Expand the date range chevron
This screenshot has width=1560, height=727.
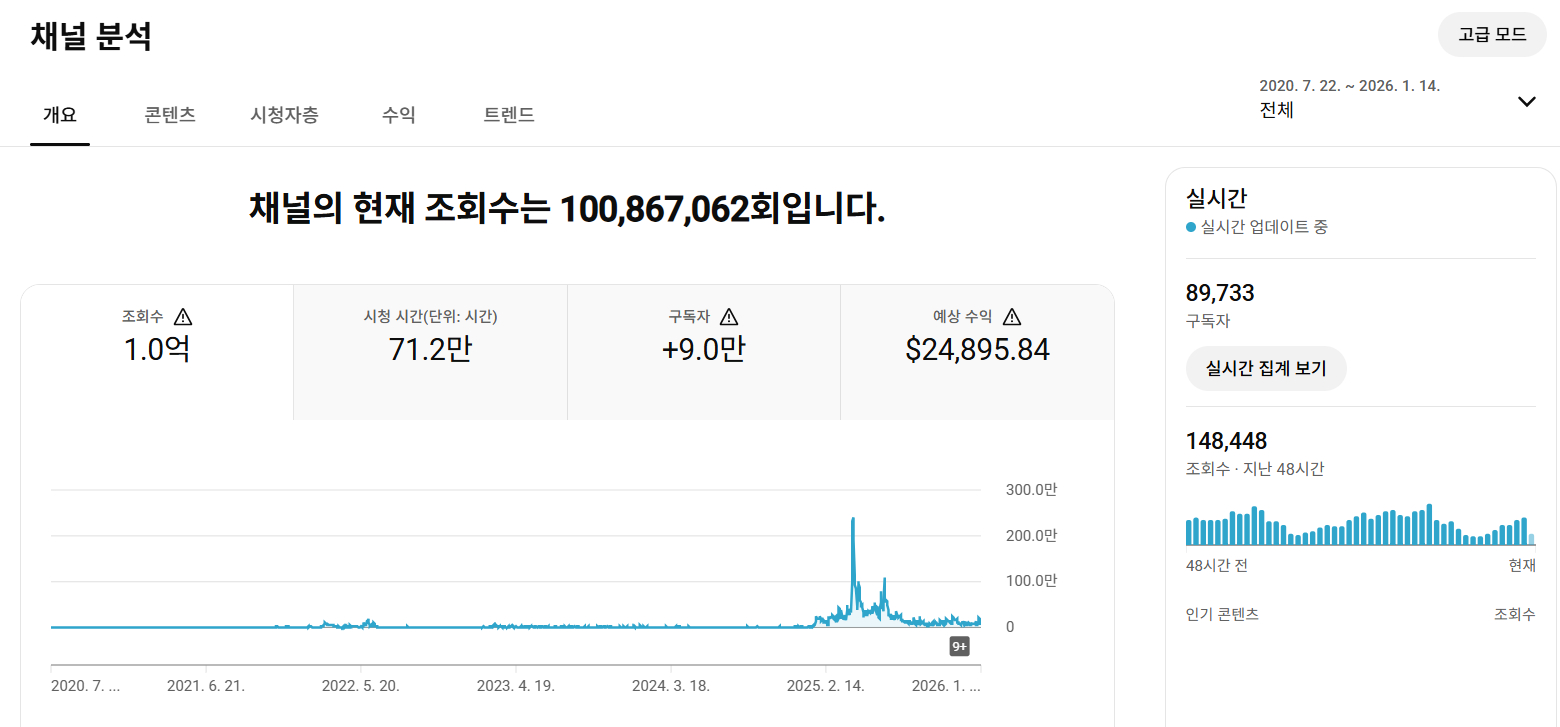coord(1526,101)
